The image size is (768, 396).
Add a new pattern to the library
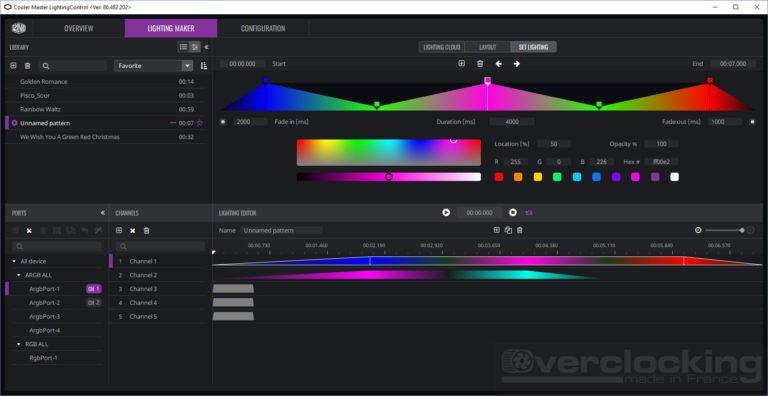tap(13, 66)
